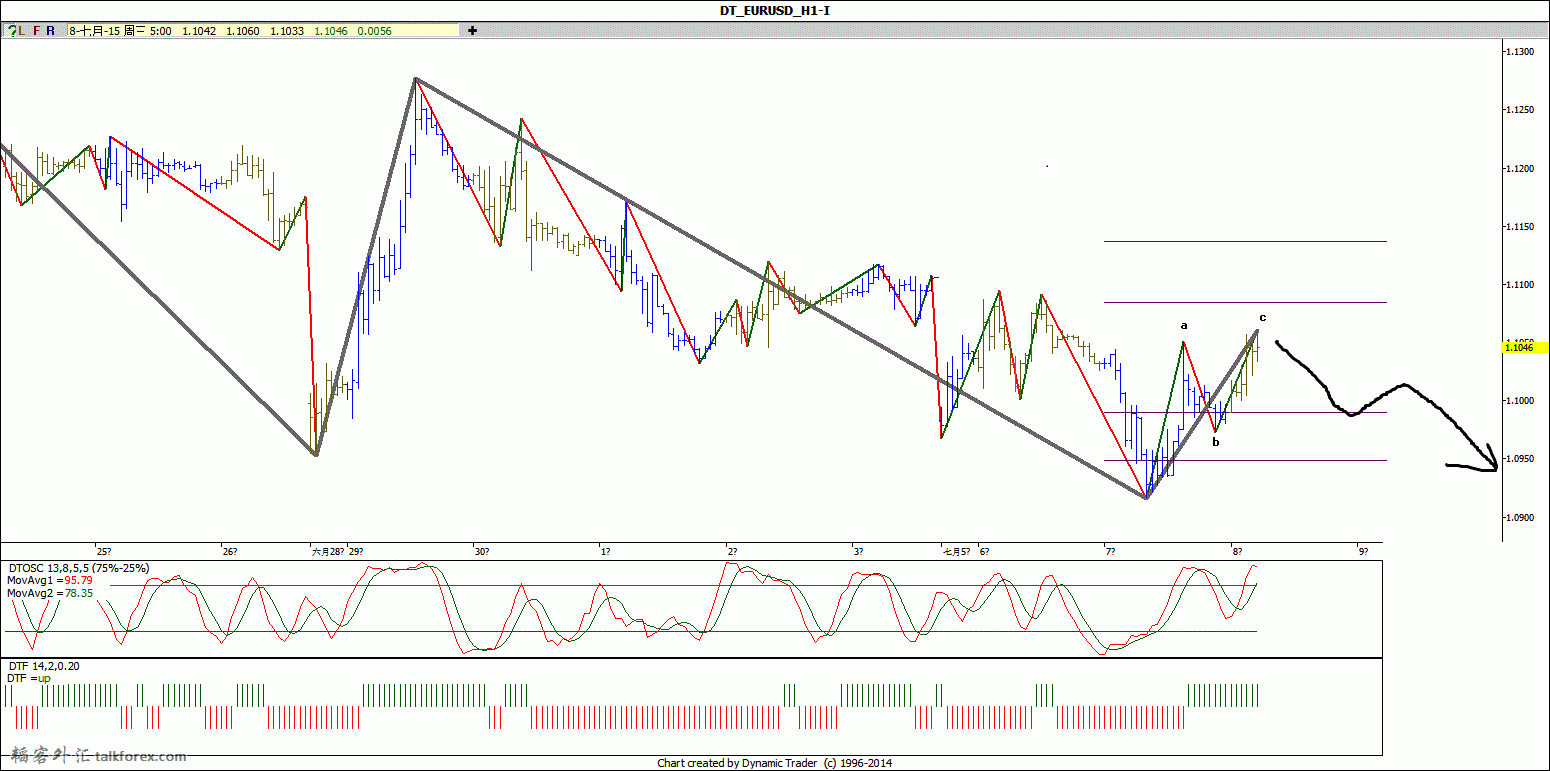Viewport: 1550px width, 771px height.
Task: Click the date field 8-十月-15
Action: 95,31
